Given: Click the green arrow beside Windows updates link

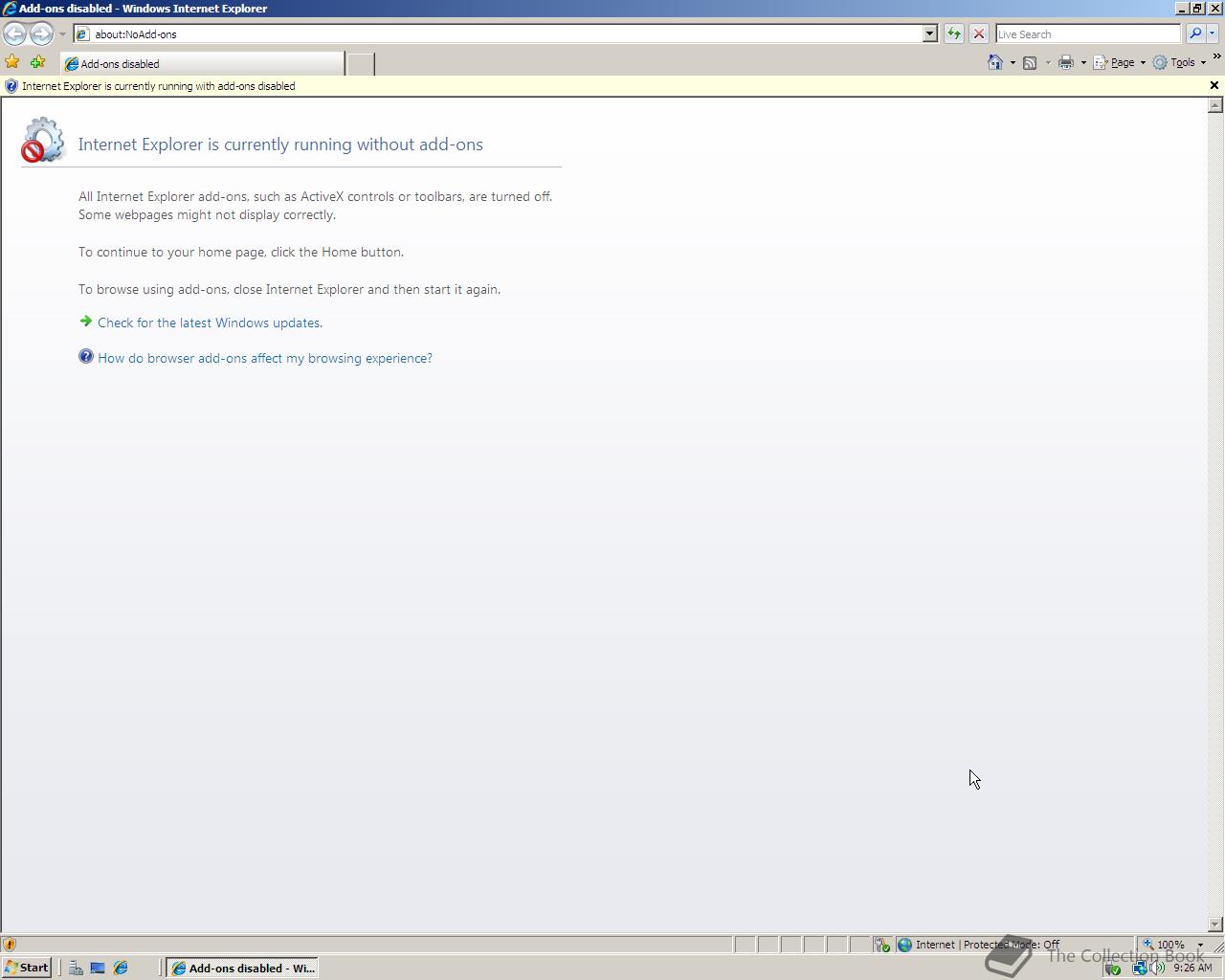Looking at the screenshot, I should point(86,322).
